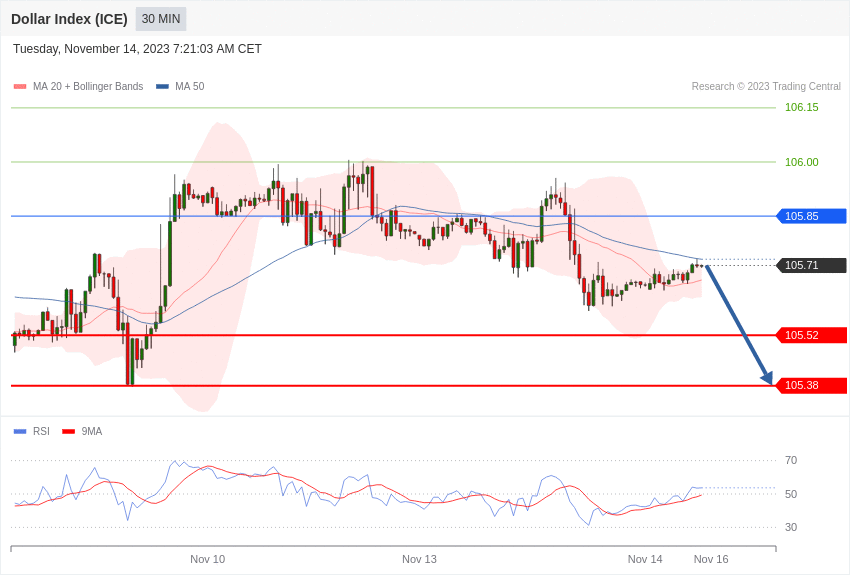This screenshot has width=850, height=576.
Task: Click the 9MA legend label
Action: click(x=92, y=431)
